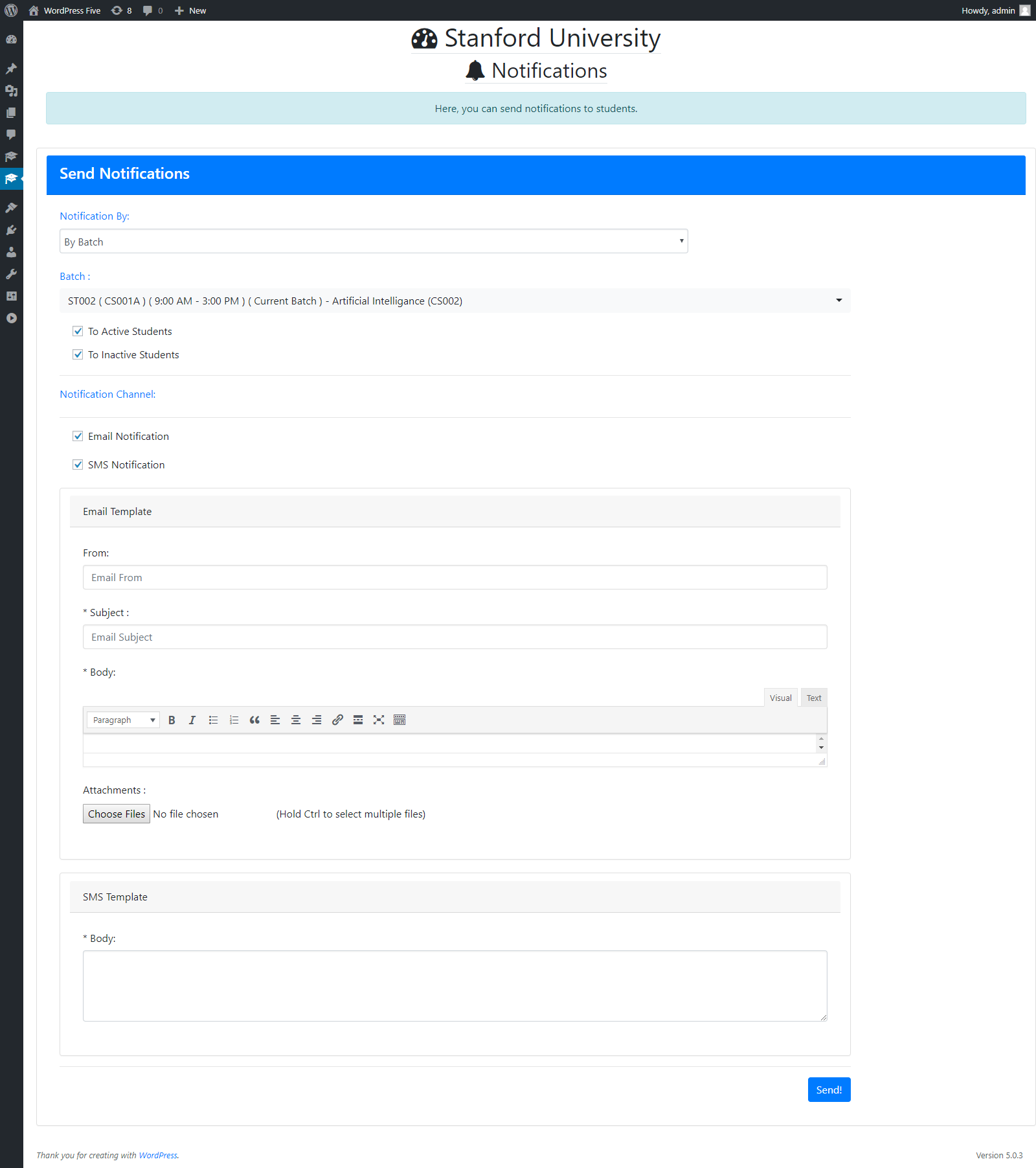Viewport: 1036px width, 1168px height.
Task: Click the Email From input field
Action: 455,577
